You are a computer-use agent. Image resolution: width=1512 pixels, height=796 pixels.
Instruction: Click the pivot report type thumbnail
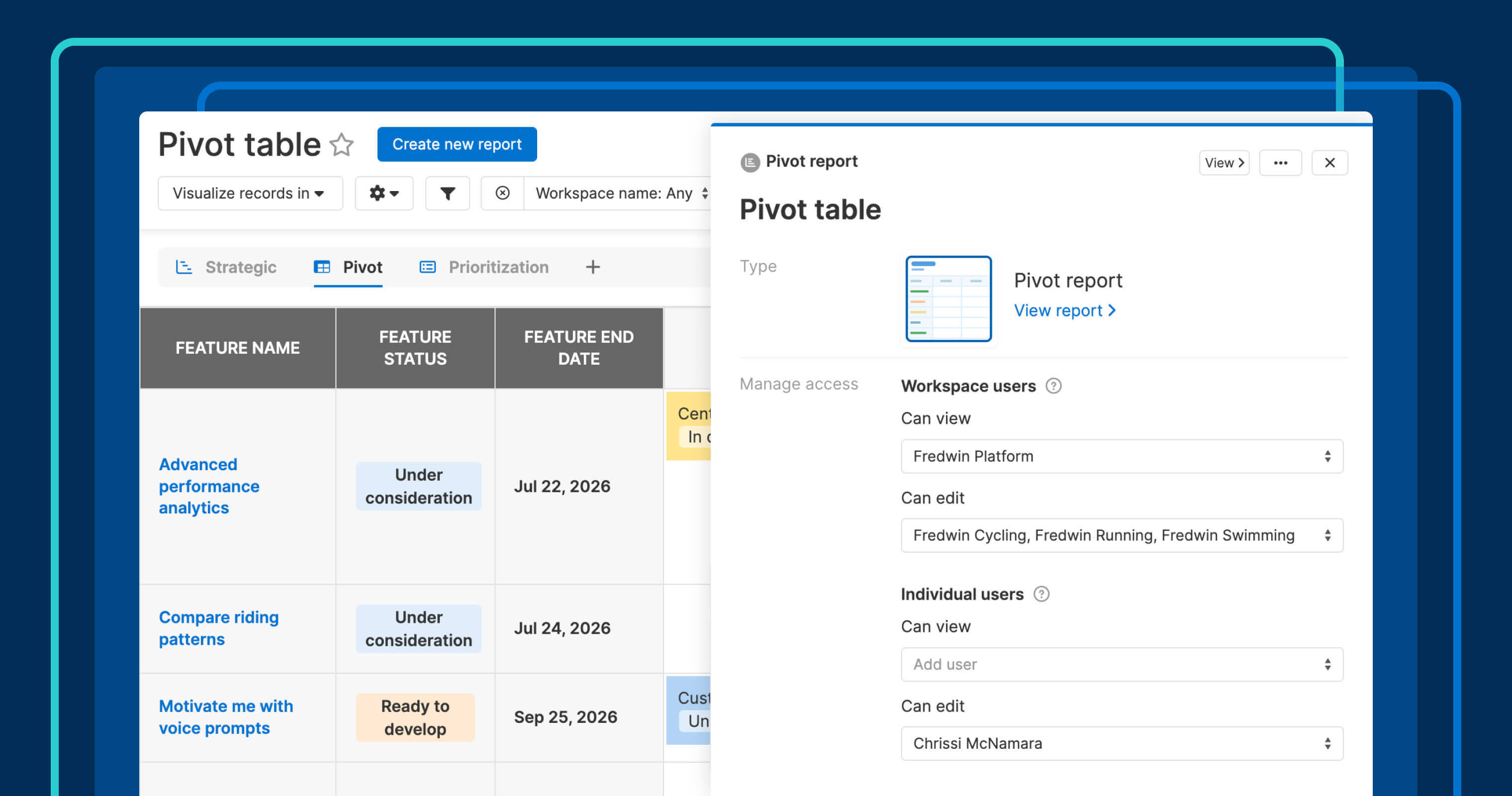coord(947,298)
